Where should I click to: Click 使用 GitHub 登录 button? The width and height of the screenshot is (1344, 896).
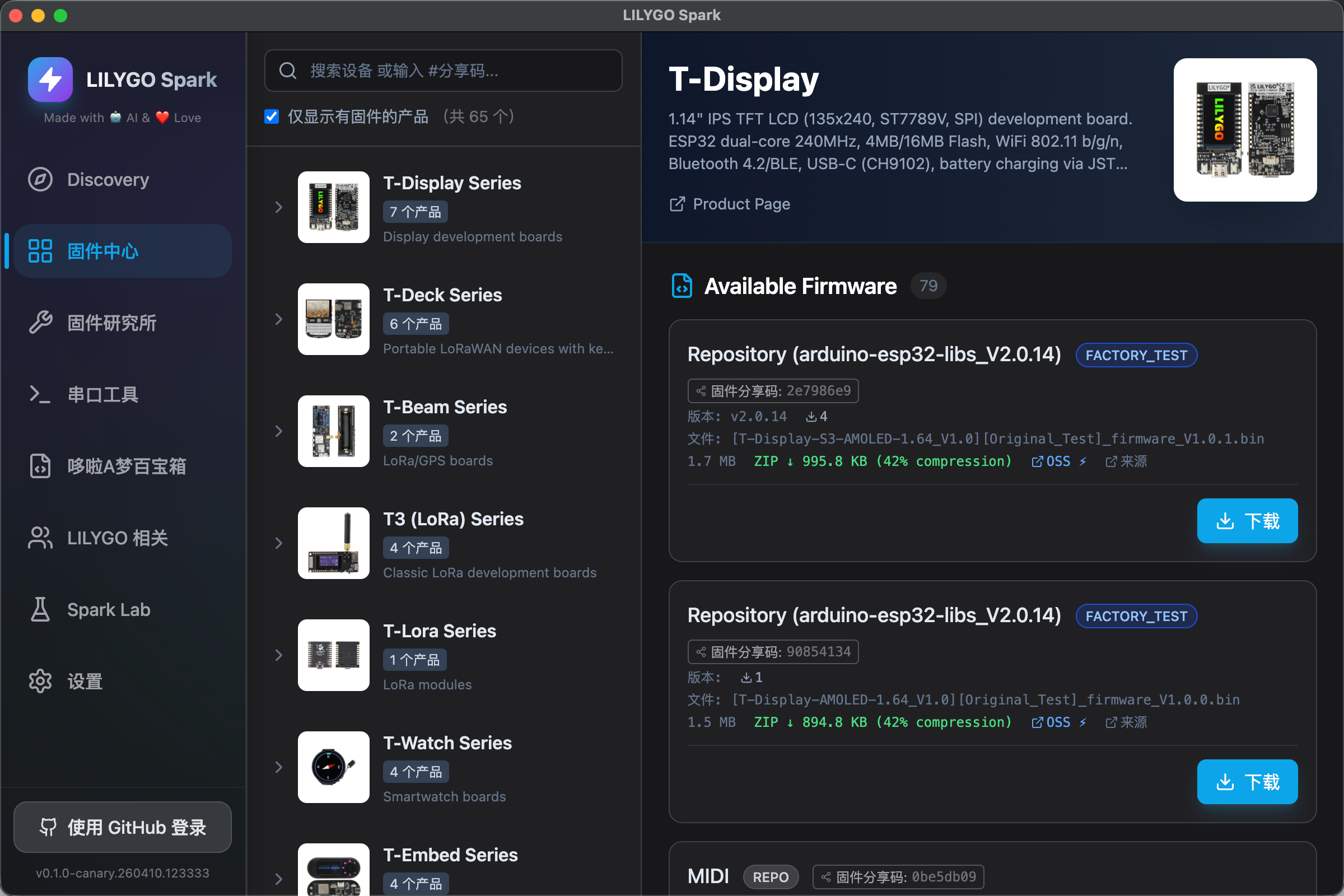click(123, 827)
